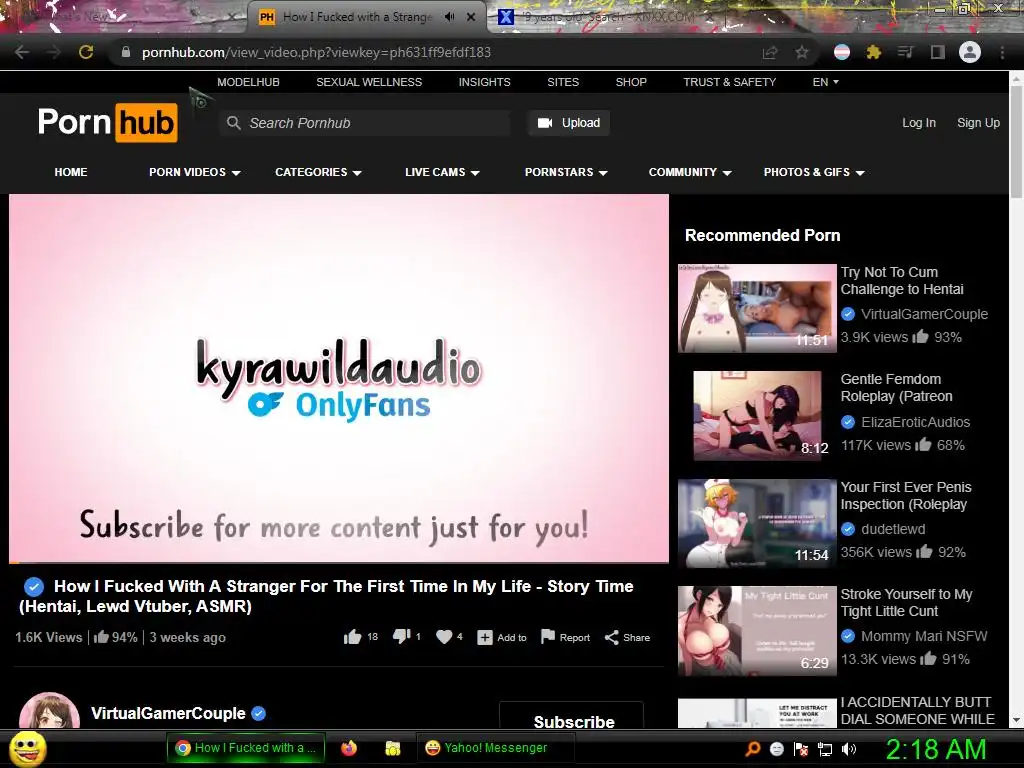
Task: Open the INSIGHTS top link
Action: click(x=485, y=82)
